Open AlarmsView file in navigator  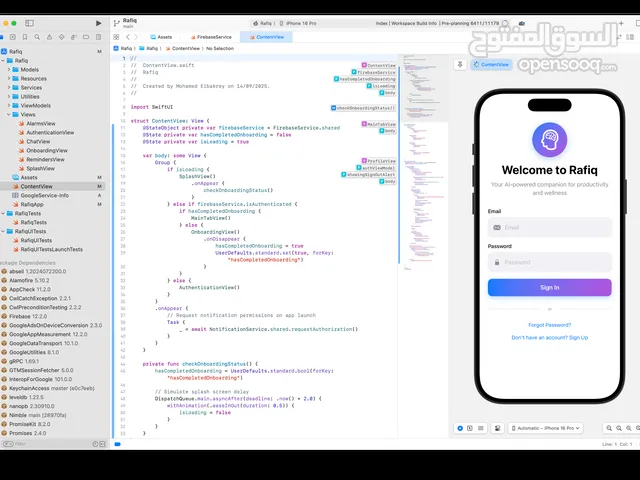[x=41, y=123]
